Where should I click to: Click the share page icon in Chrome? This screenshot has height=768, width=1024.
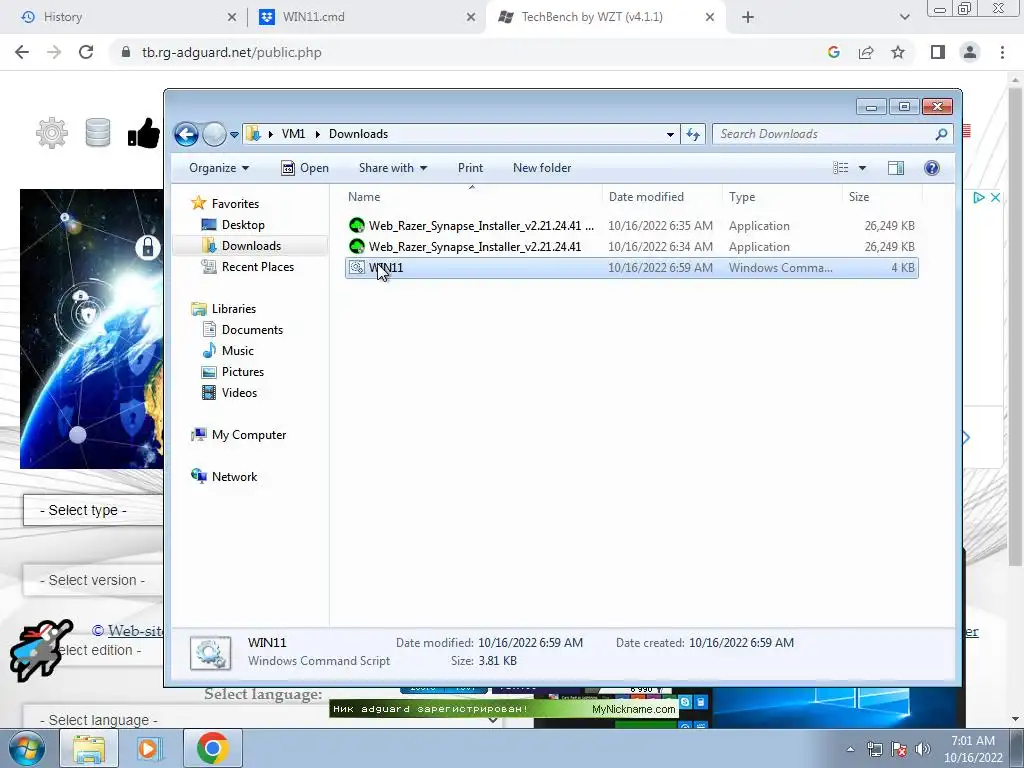point(866,52)
